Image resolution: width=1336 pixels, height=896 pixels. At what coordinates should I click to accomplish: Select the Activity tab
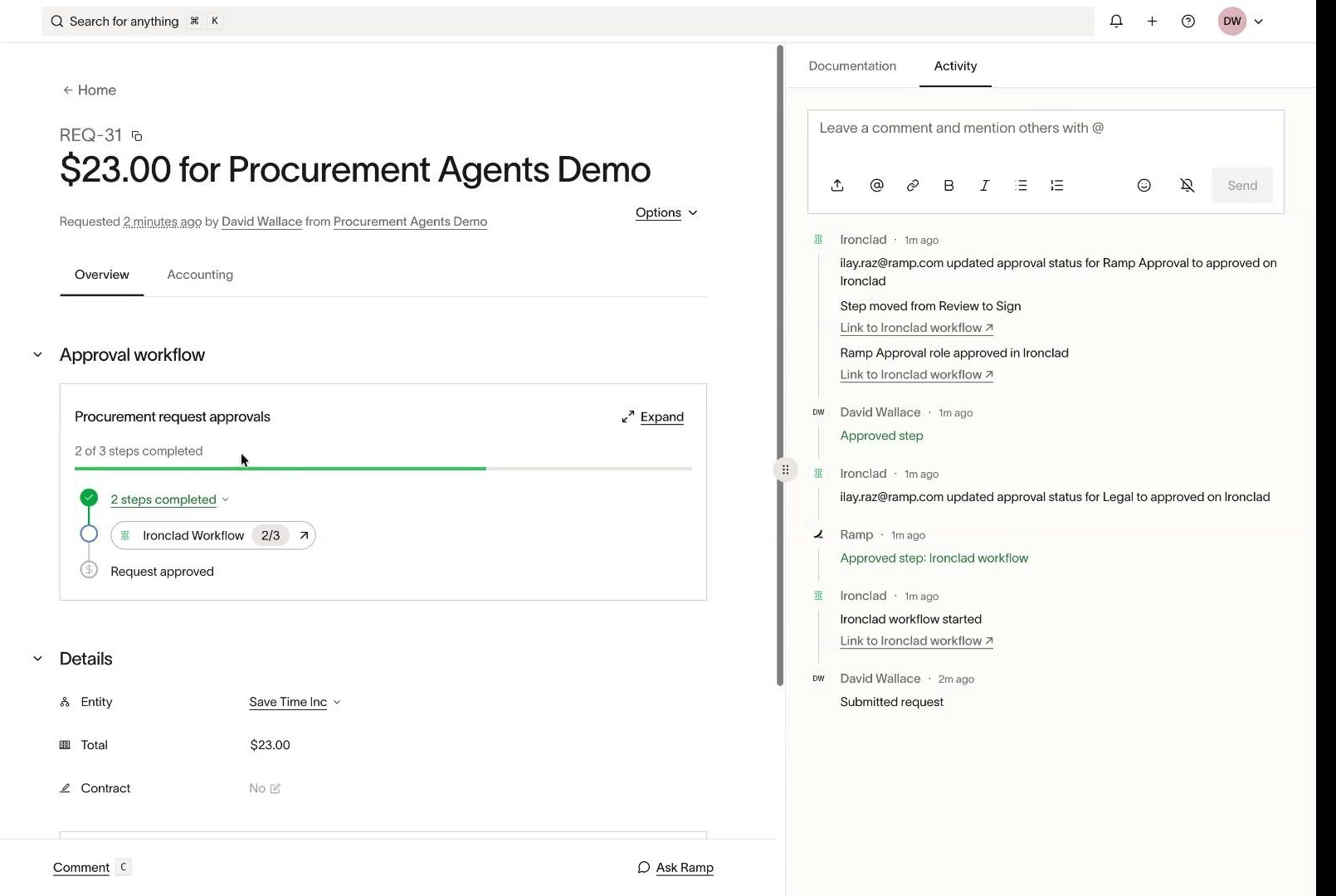click(x=955, y=66)
